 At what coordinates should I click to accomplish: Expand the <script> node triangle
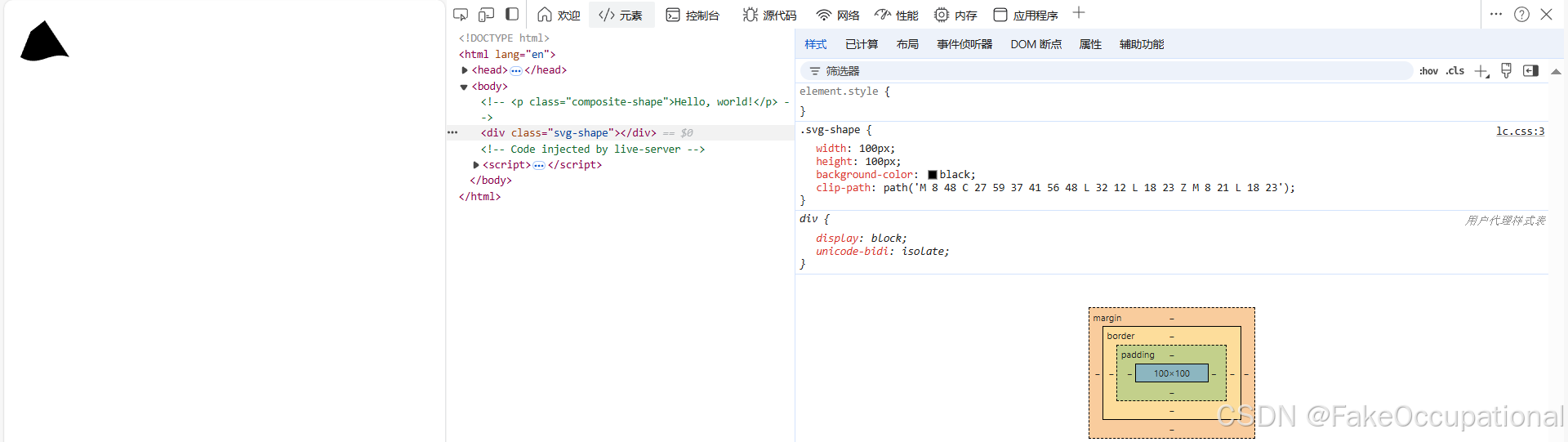tap(476, 165)
